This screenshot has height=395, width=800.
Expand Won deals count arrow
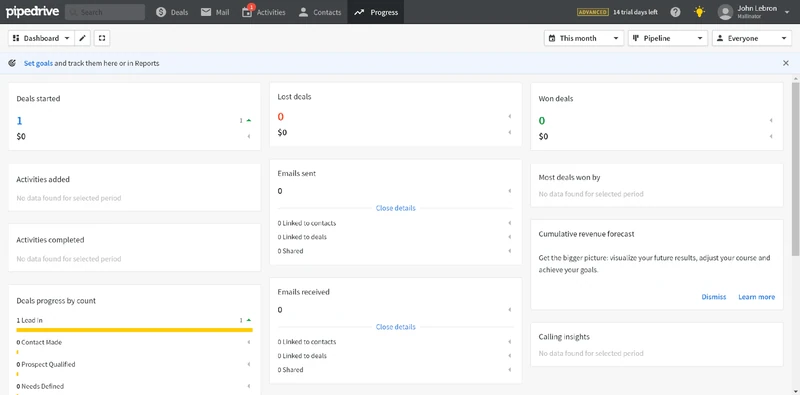tap(771, 120)
